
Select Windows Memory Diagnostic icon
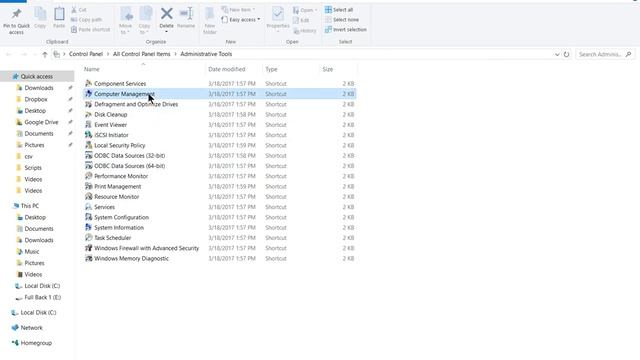89,258
